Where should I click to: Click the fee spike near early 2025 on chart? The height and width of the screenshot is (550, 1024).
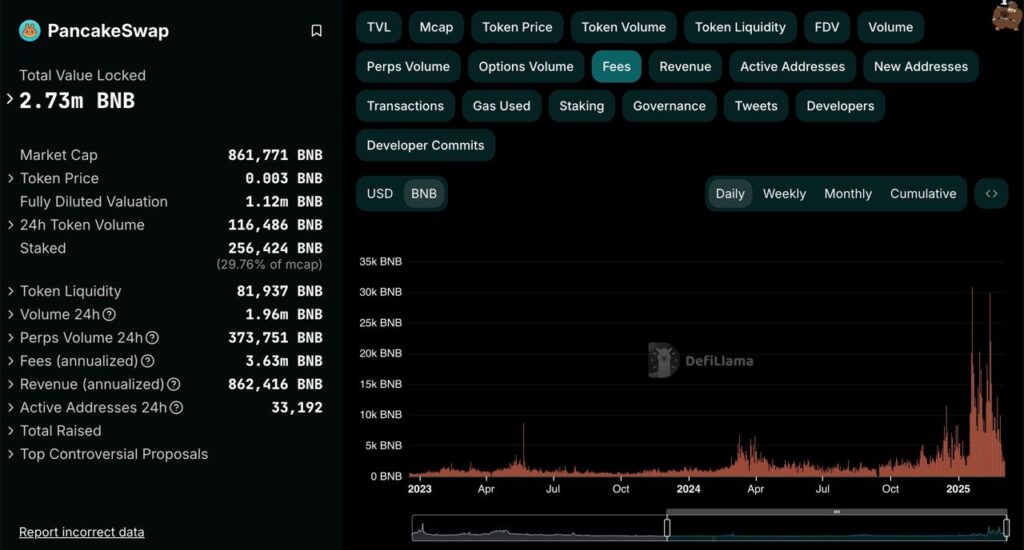[x=972, y=382]
